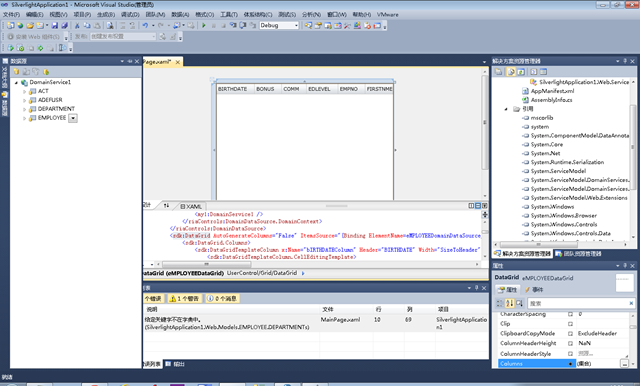The width and height of the screenshot is (640, 386).
Task: Click Refresh icon in Solution Explorer toolbar
Action: click(x=521, y=72)
